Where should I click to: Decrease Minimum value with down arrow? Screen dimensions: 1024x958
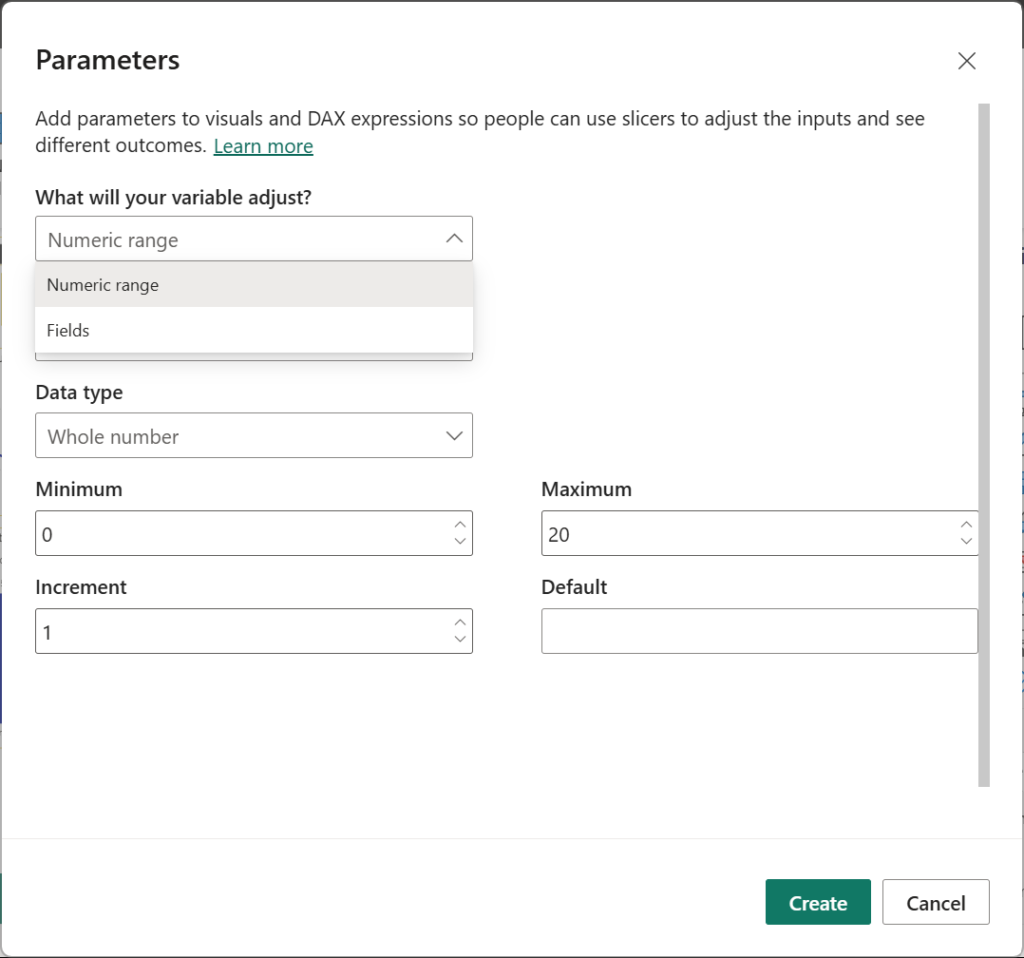coord(459,542)
